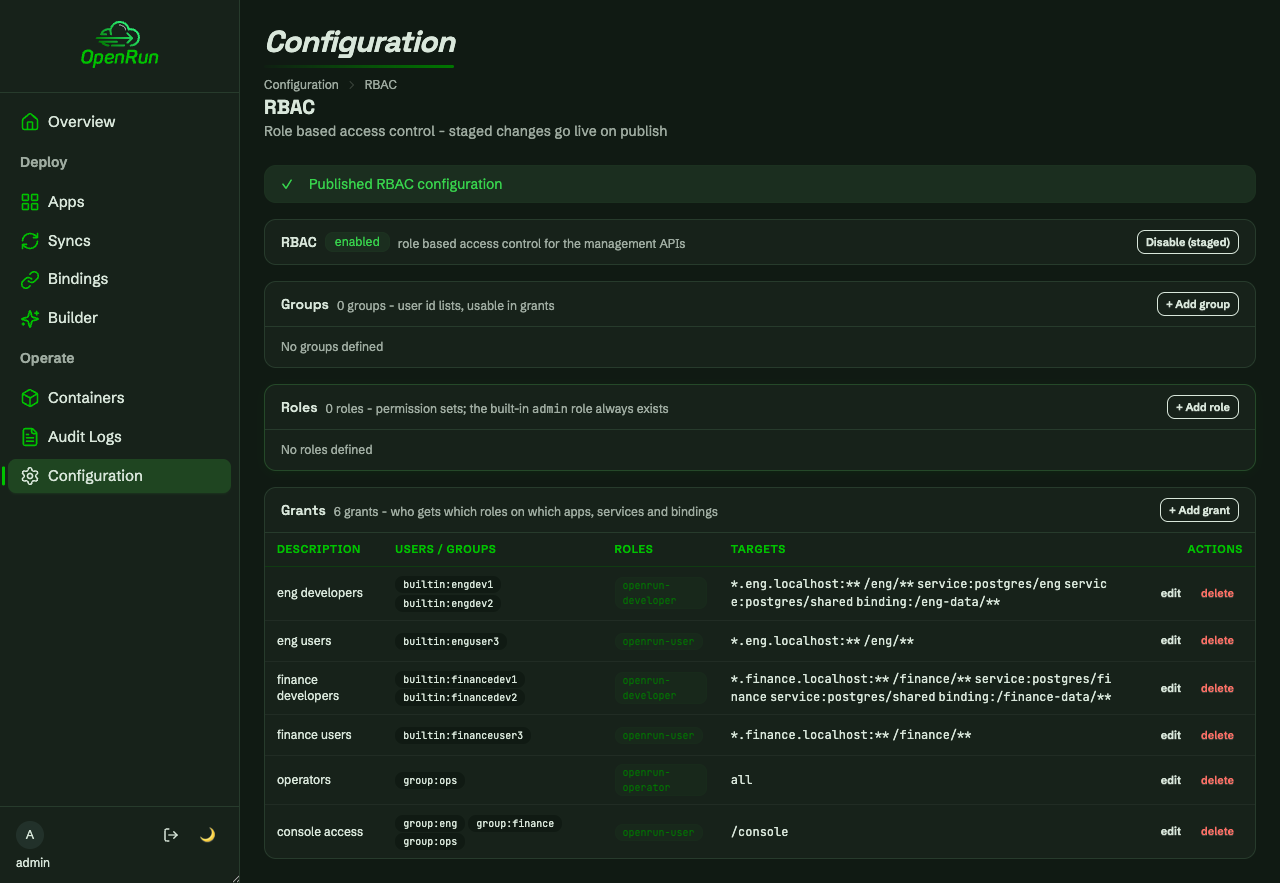Click the Syncs refresh icon
Viewport: 1280px width, 883px height.
tap(30, 241)
